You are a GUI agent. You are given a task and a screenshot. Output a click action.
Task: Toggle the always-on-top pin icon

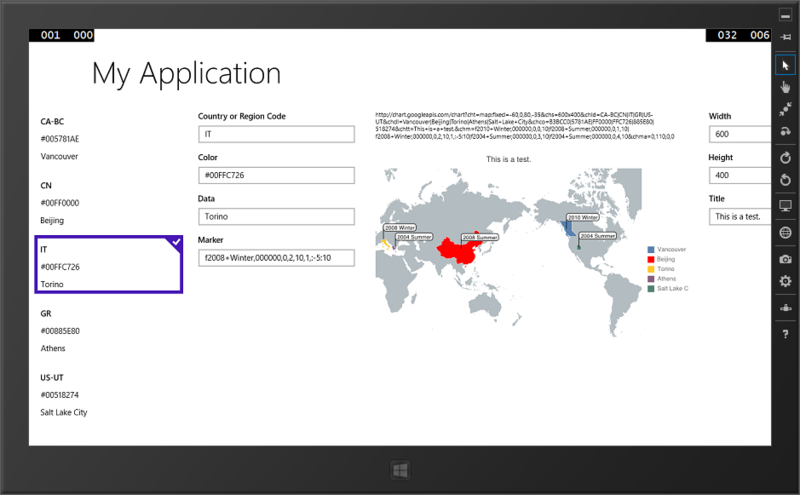click(785, 37)
